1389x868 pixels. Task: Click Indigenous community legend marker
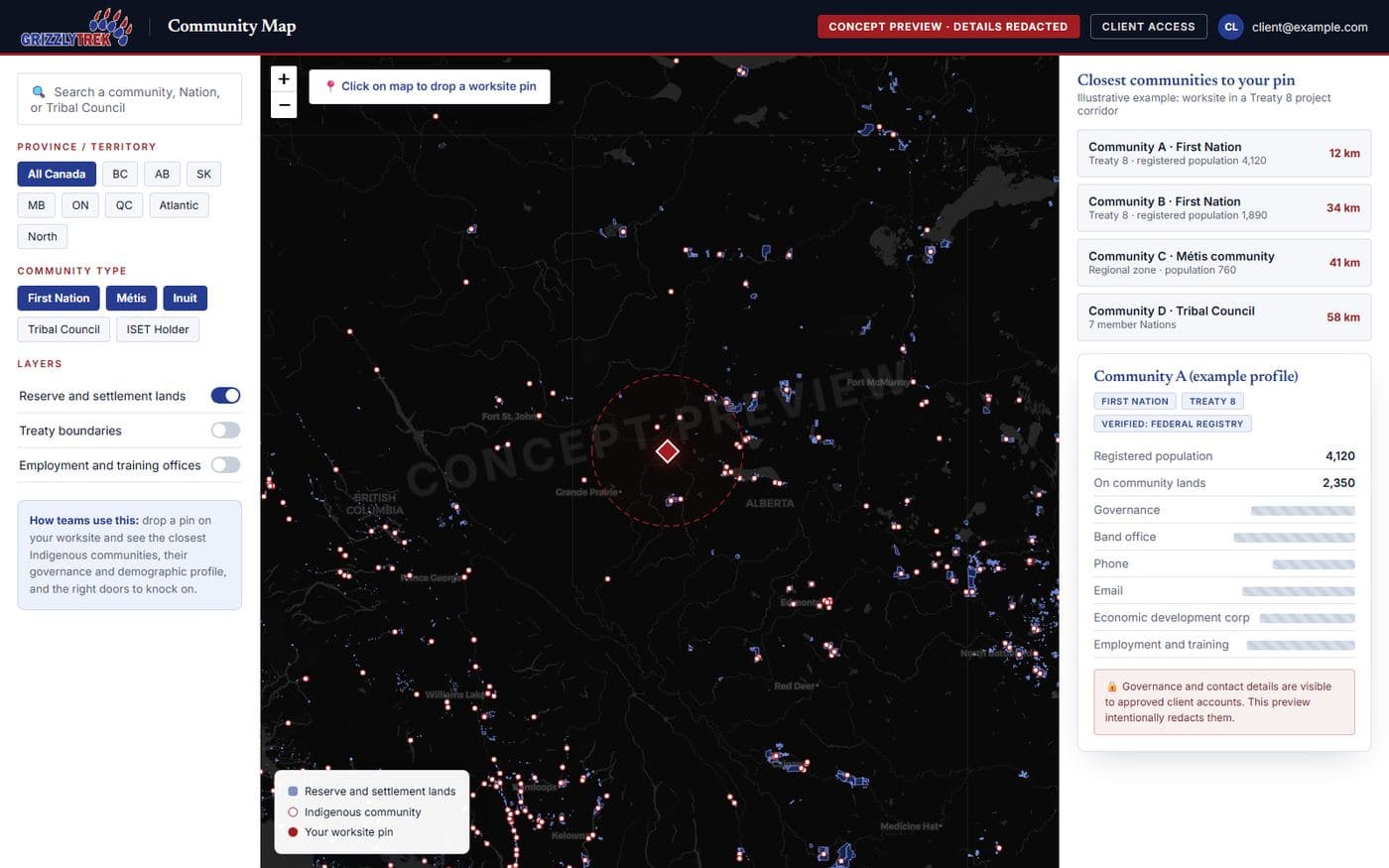click(x=293, y=811)
